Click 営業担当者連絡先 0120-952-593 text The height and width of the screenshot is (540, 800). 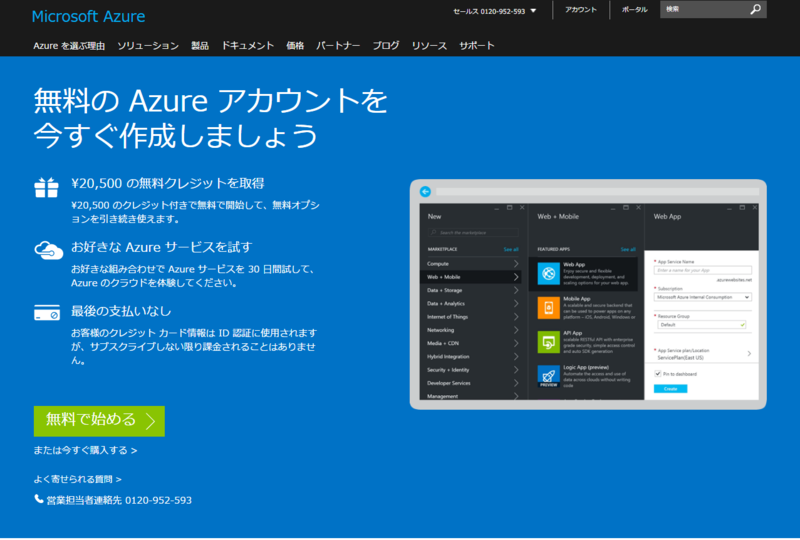(119, 500)
